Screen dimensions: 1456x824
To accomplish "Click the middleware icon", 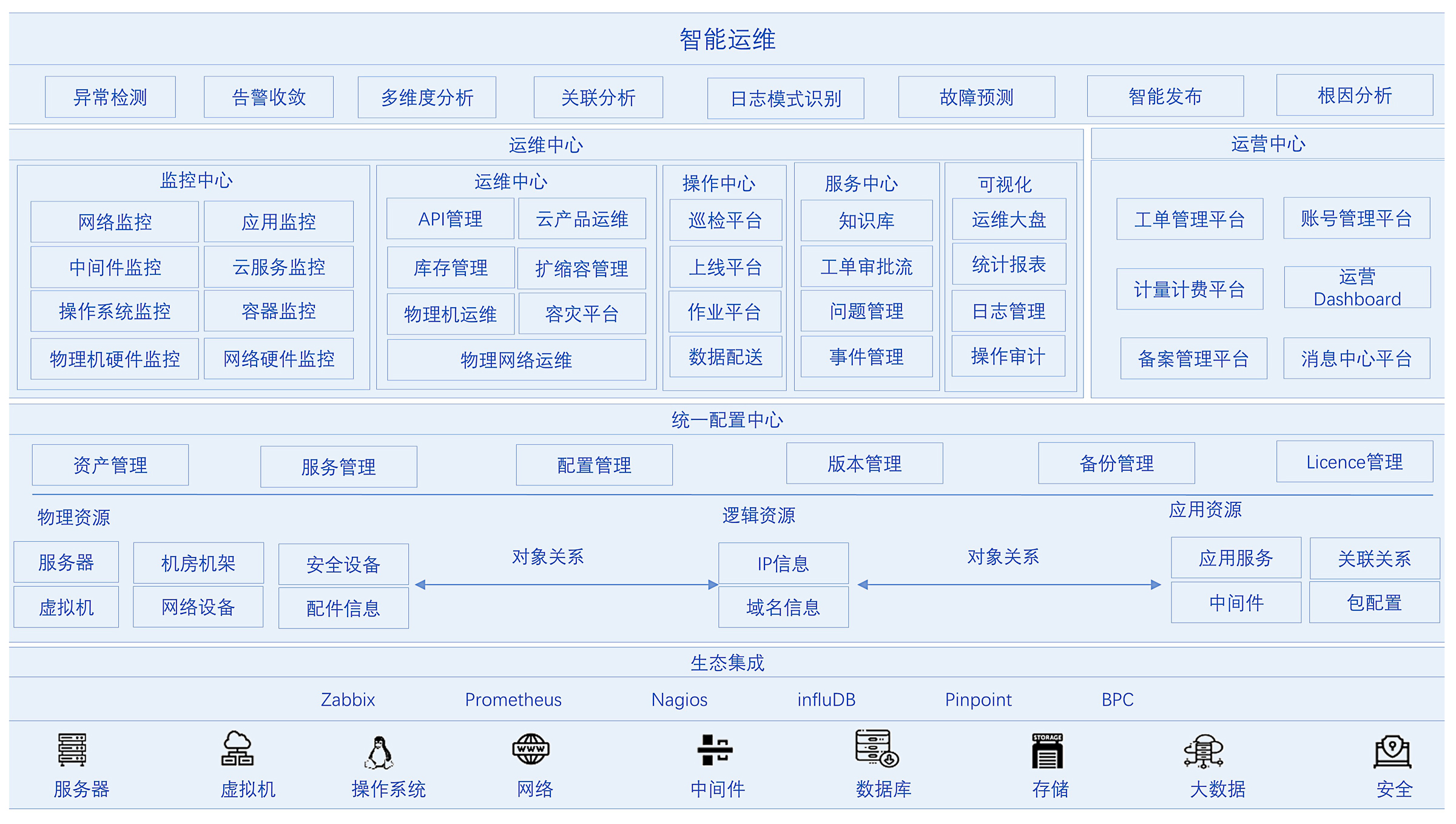I will coord(715,750).
